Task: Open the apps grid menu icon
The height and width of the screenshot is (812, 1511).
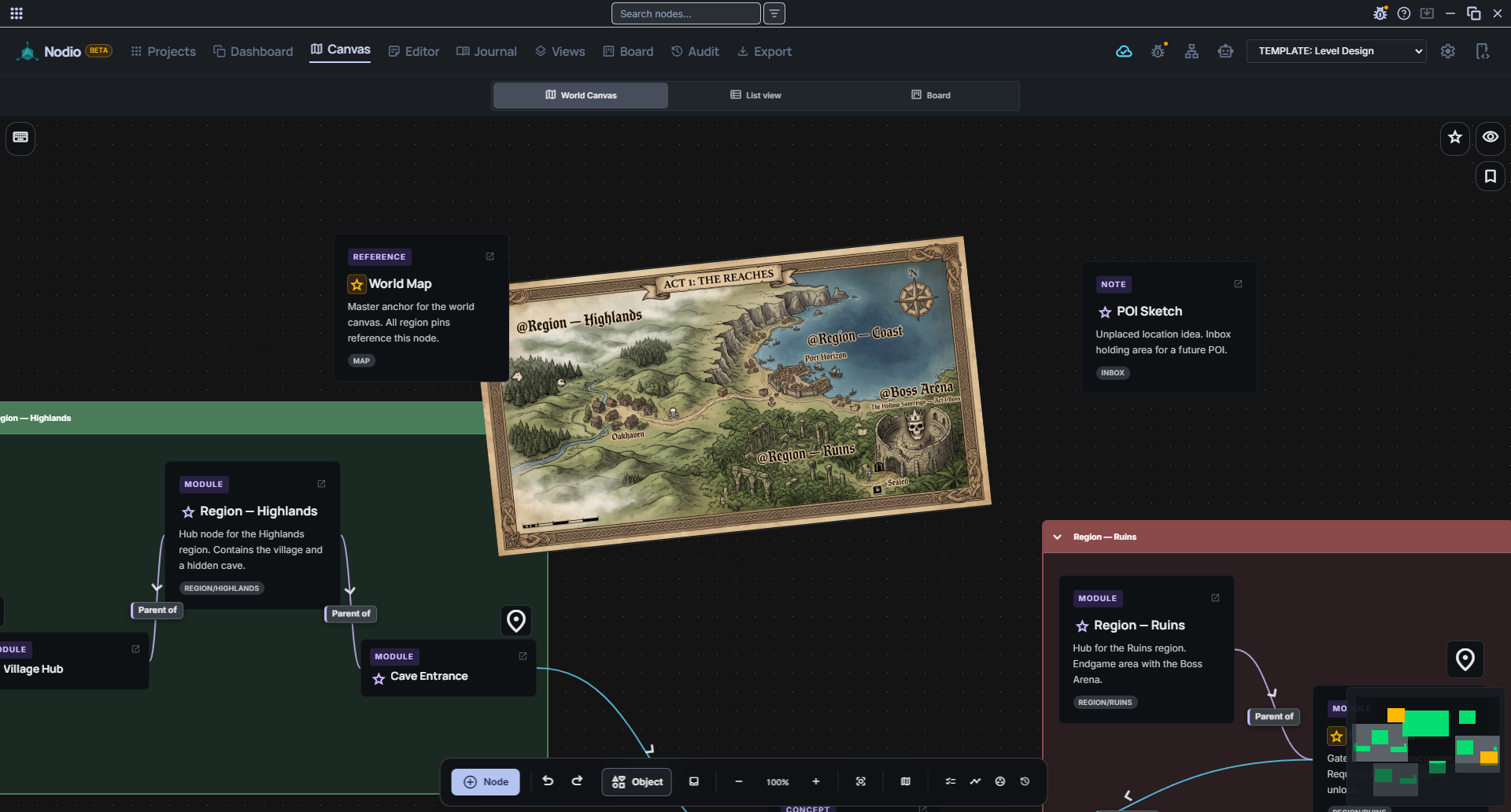Action: coord(17,13)
